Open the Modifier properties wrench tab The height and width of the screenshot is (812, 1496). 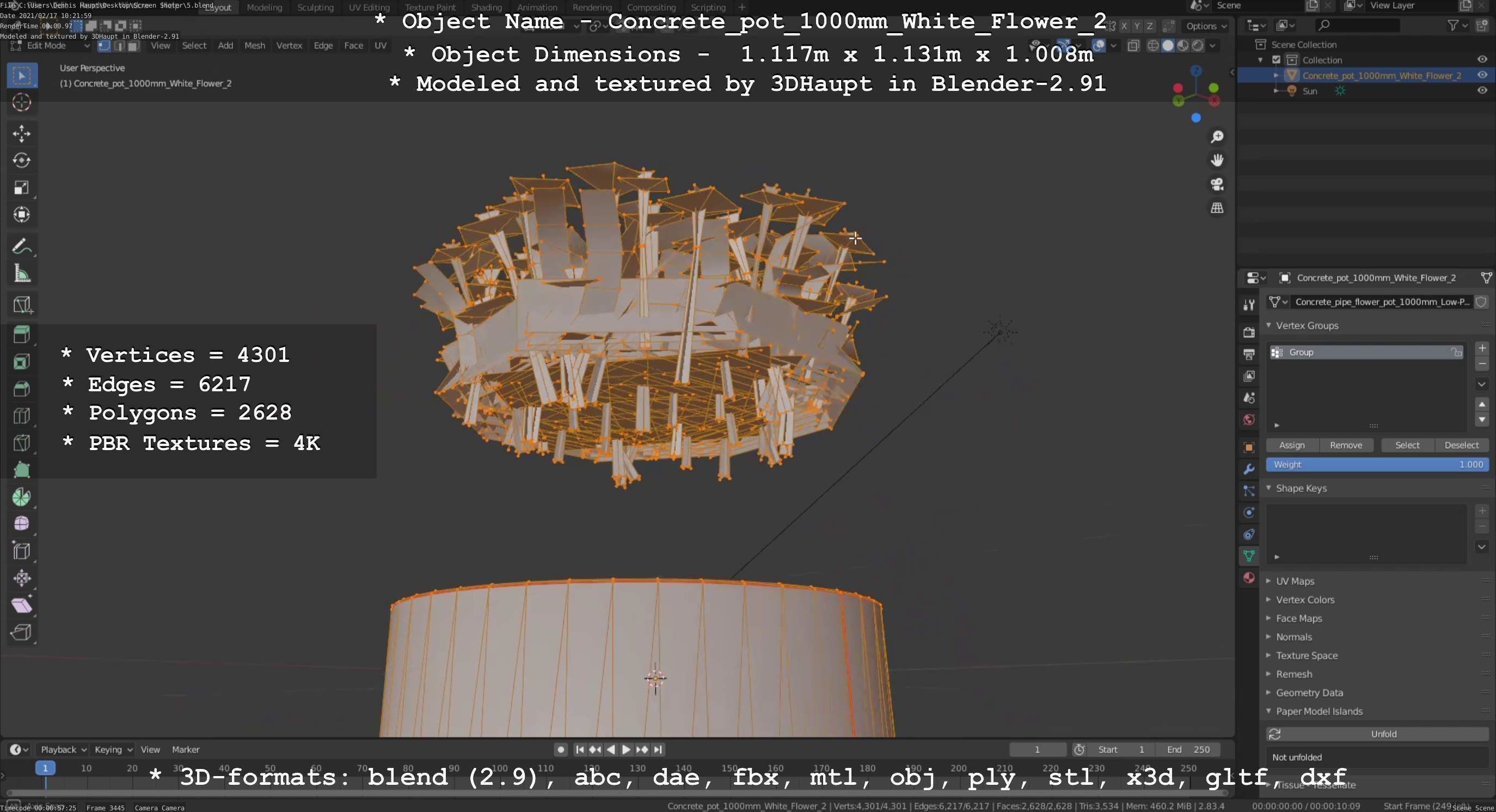tap(1249, 469)
